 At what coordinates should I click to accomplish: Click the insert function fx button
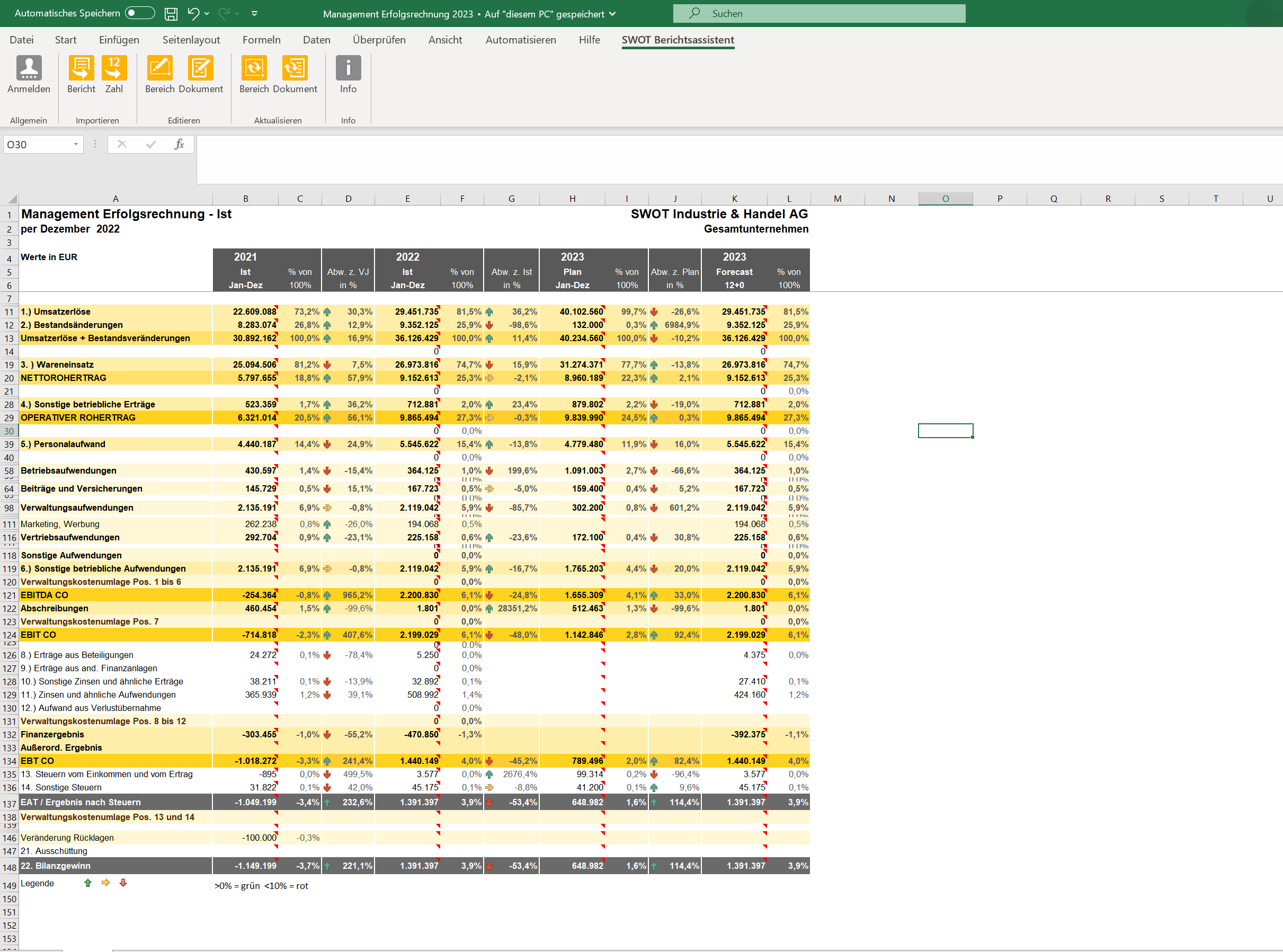179,144
